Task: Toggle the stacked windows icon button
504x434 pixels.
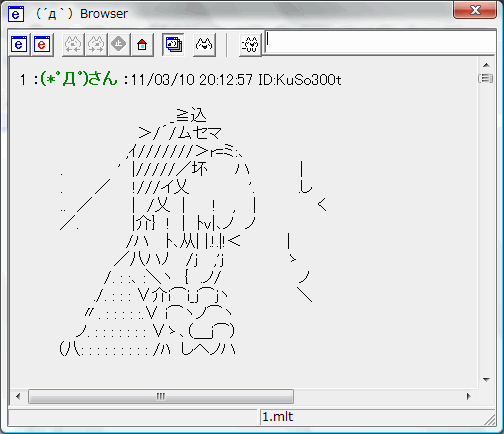Action: (173, 44)
